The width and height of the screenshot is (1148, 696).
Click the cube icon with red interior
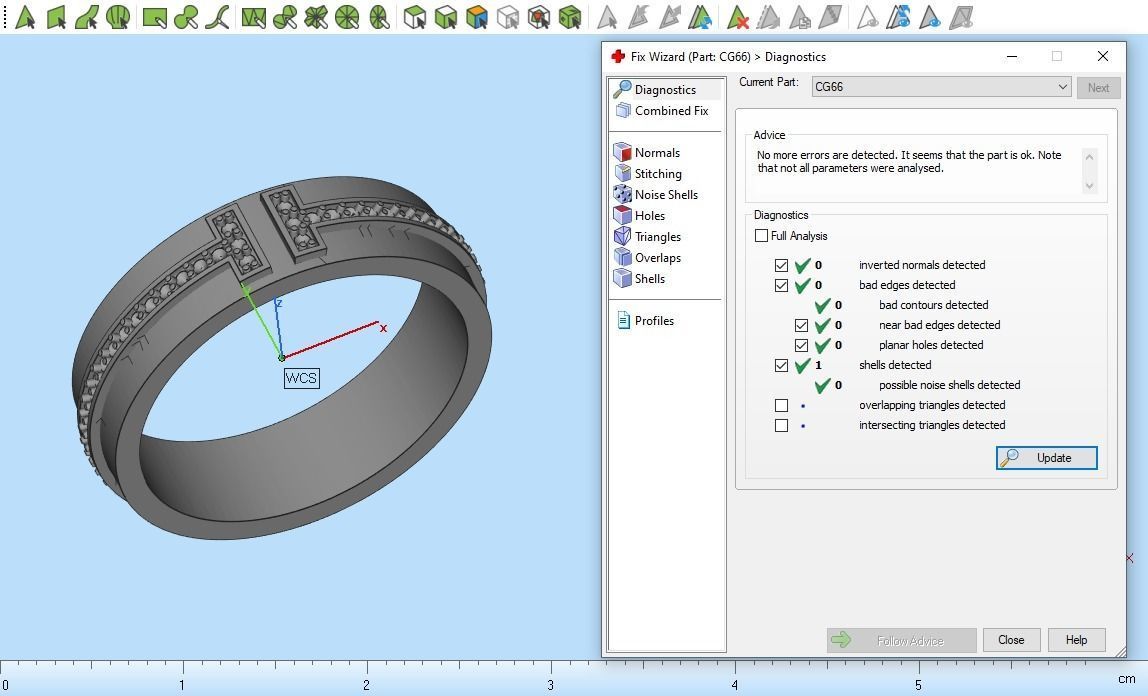click(x=539, y=17)
